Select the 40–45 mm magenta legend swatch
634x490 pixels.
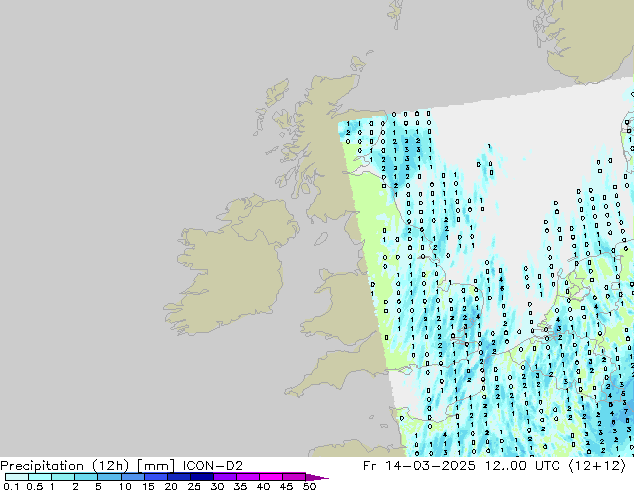[271, 477]
